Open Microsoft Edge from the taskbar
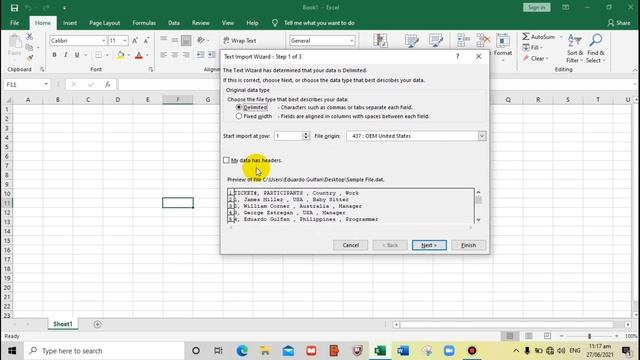Viewport: 640px width, 360px height. 242,351
